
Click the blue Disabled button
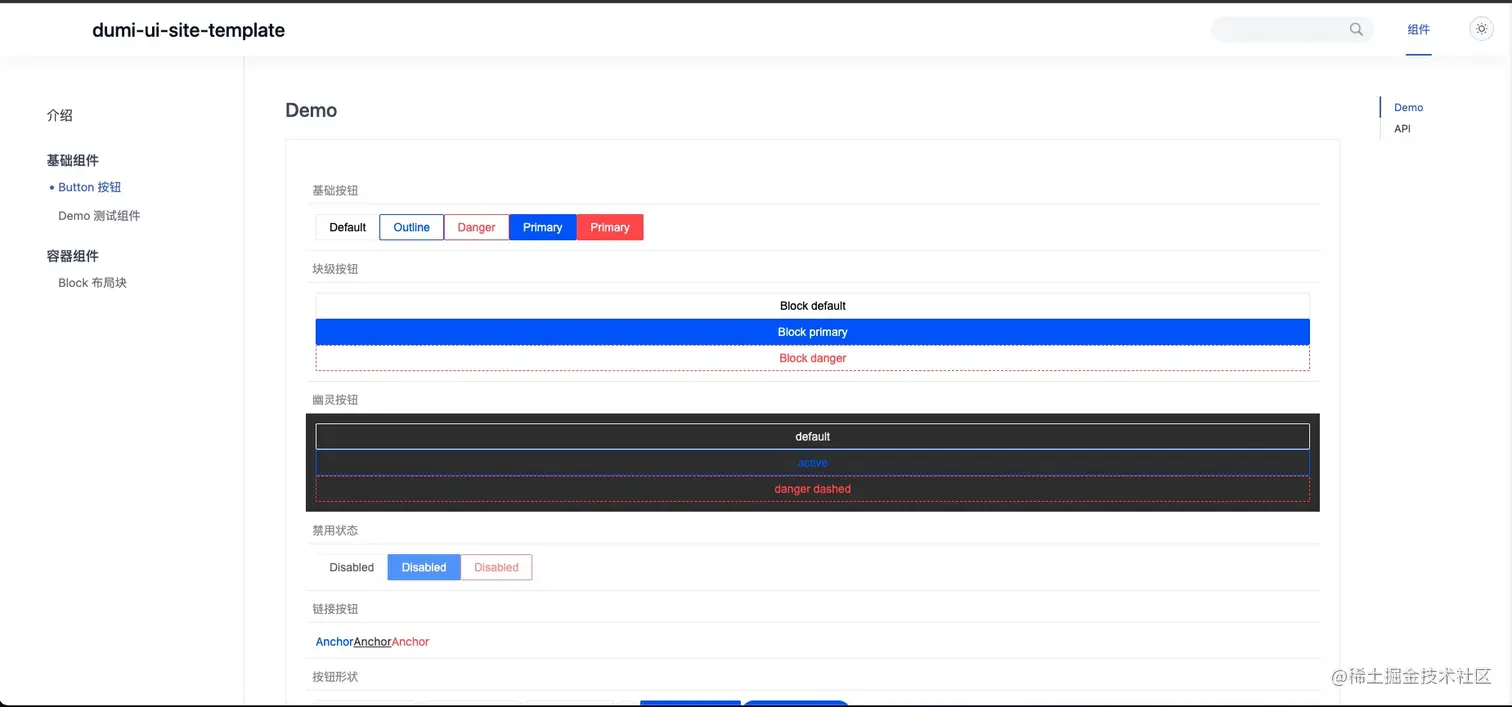point(424,568)
